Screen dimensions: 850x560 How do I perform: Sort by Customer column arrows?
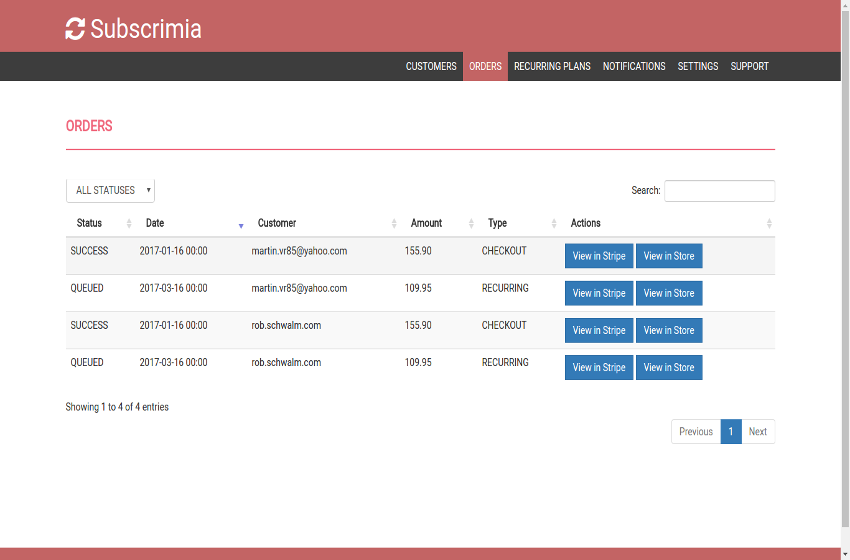point(394,224)
